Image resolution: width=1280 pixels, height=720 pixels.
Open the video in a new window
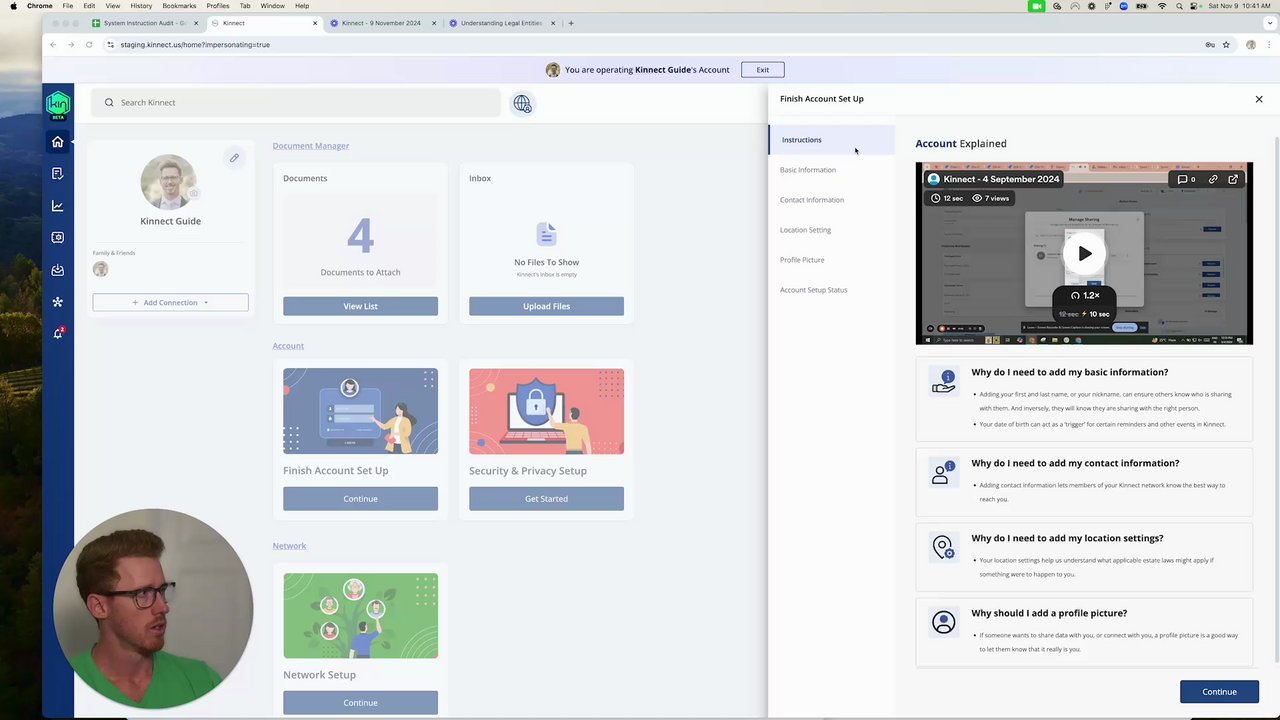point(1233,179)
